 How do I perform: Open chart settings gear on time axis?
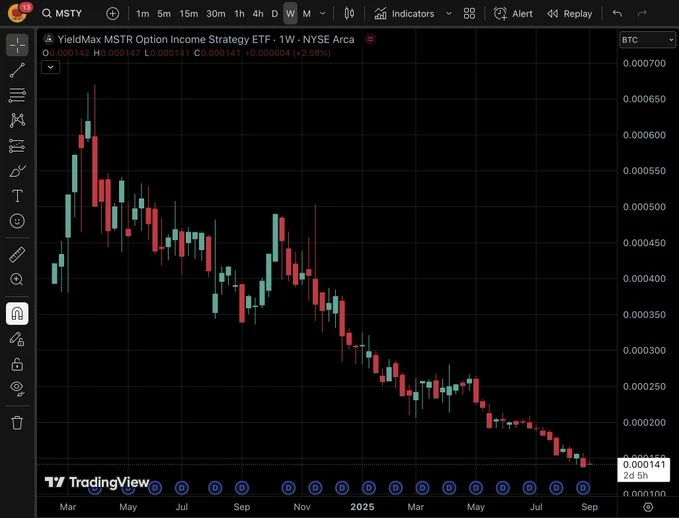(648, 507)
